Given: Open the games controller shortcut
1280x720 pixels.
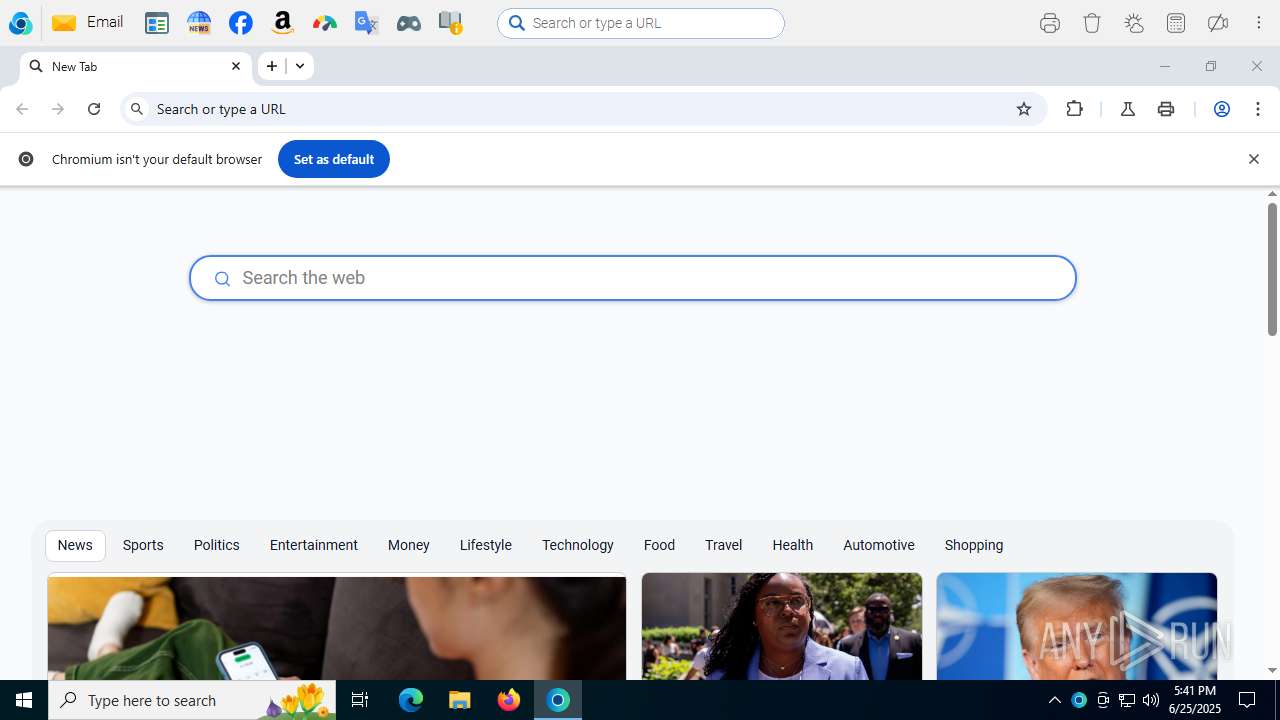Looking at the screenshot, I should coord(409,23).
